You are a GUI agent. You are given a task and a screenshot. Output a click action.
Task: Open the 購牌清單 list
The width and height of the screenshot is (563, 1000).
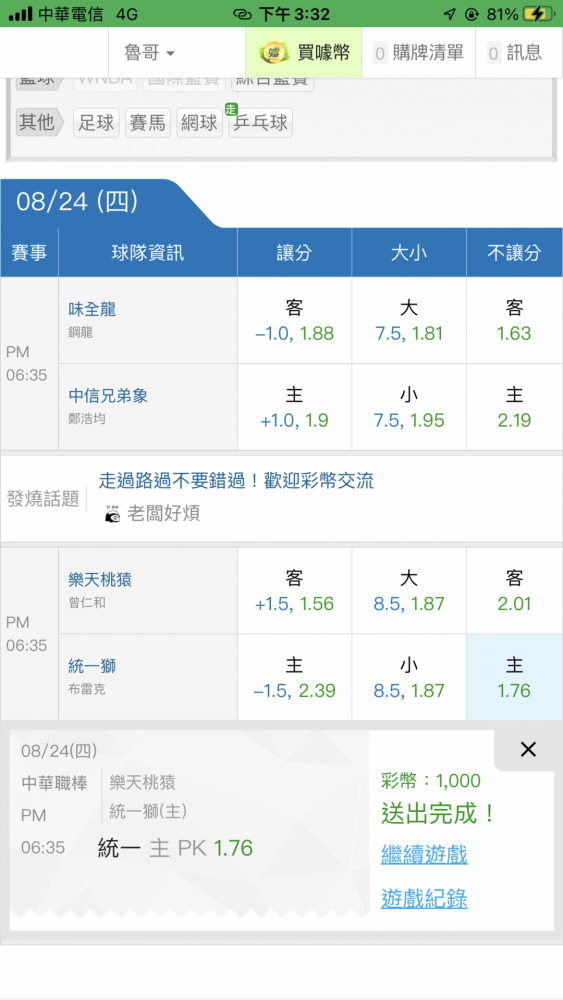418,53
